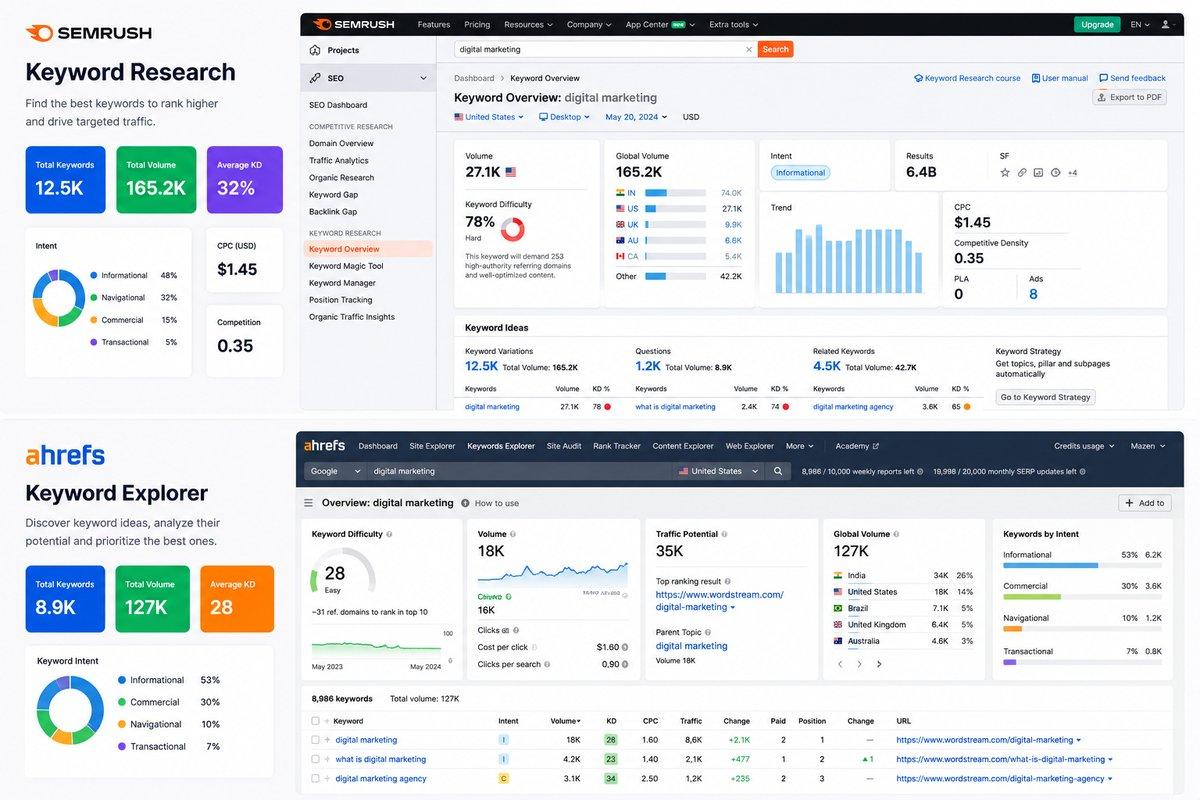Go to next page in Global Volume card
This screenshot has height=800, width=1200.
pos(879,664)
